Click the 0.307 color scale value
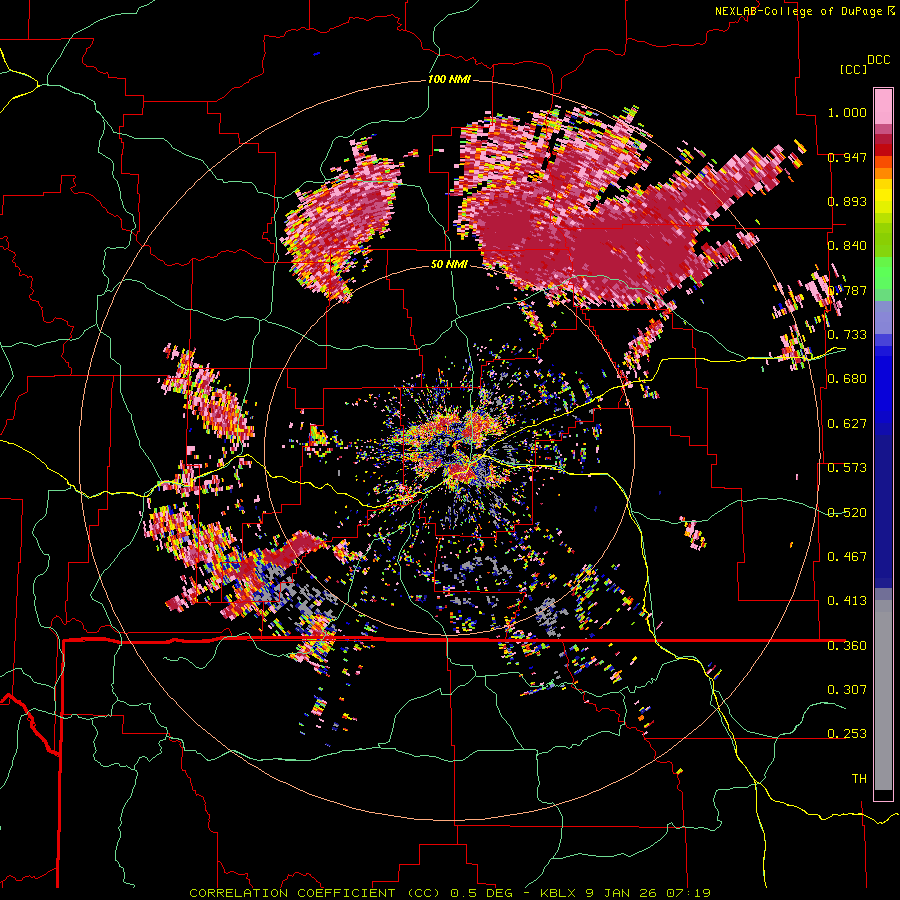Image resolution: width=900 pixels, height=900 pixels. click(847, 690)
